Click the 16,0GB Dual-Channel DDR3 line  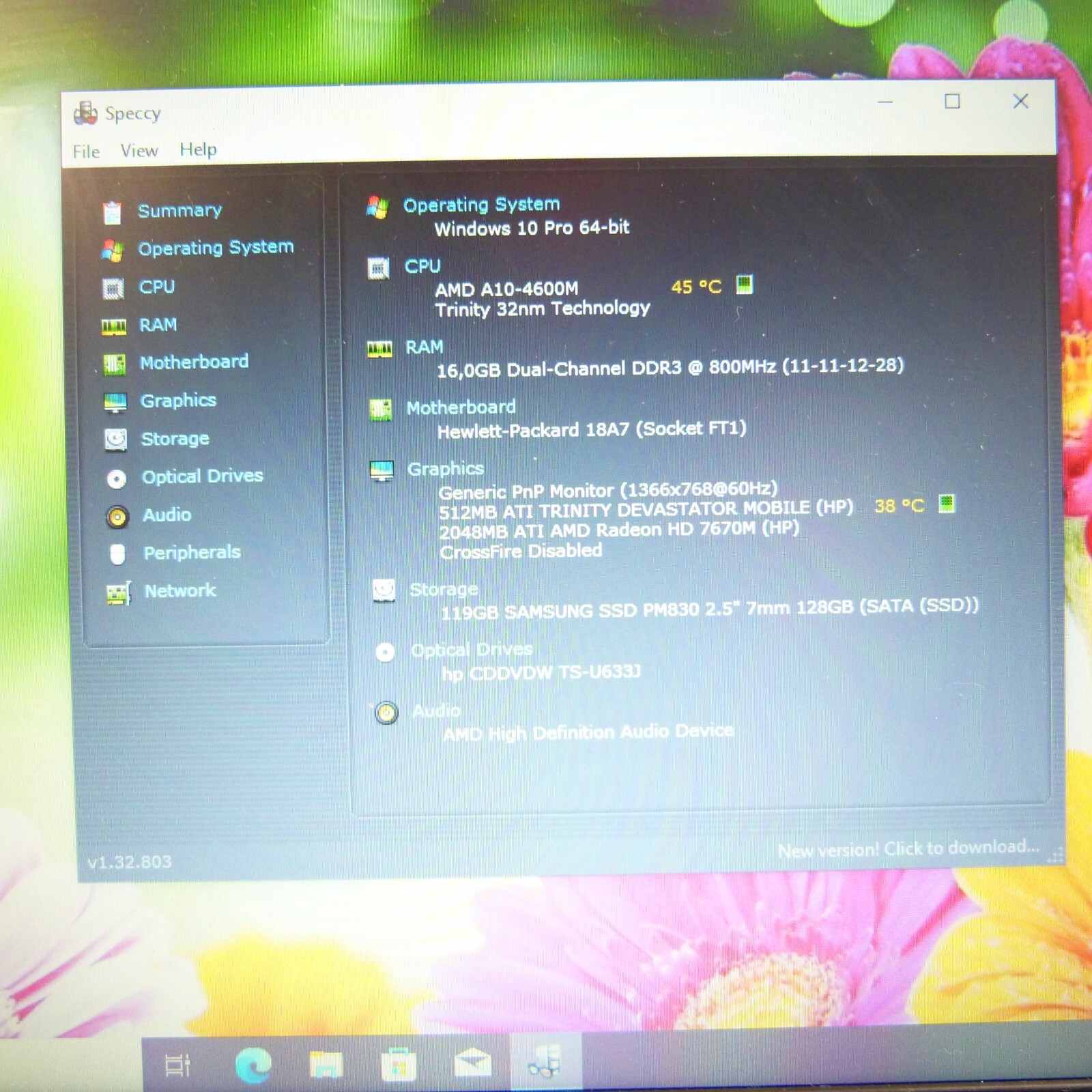tap(670, 368)
